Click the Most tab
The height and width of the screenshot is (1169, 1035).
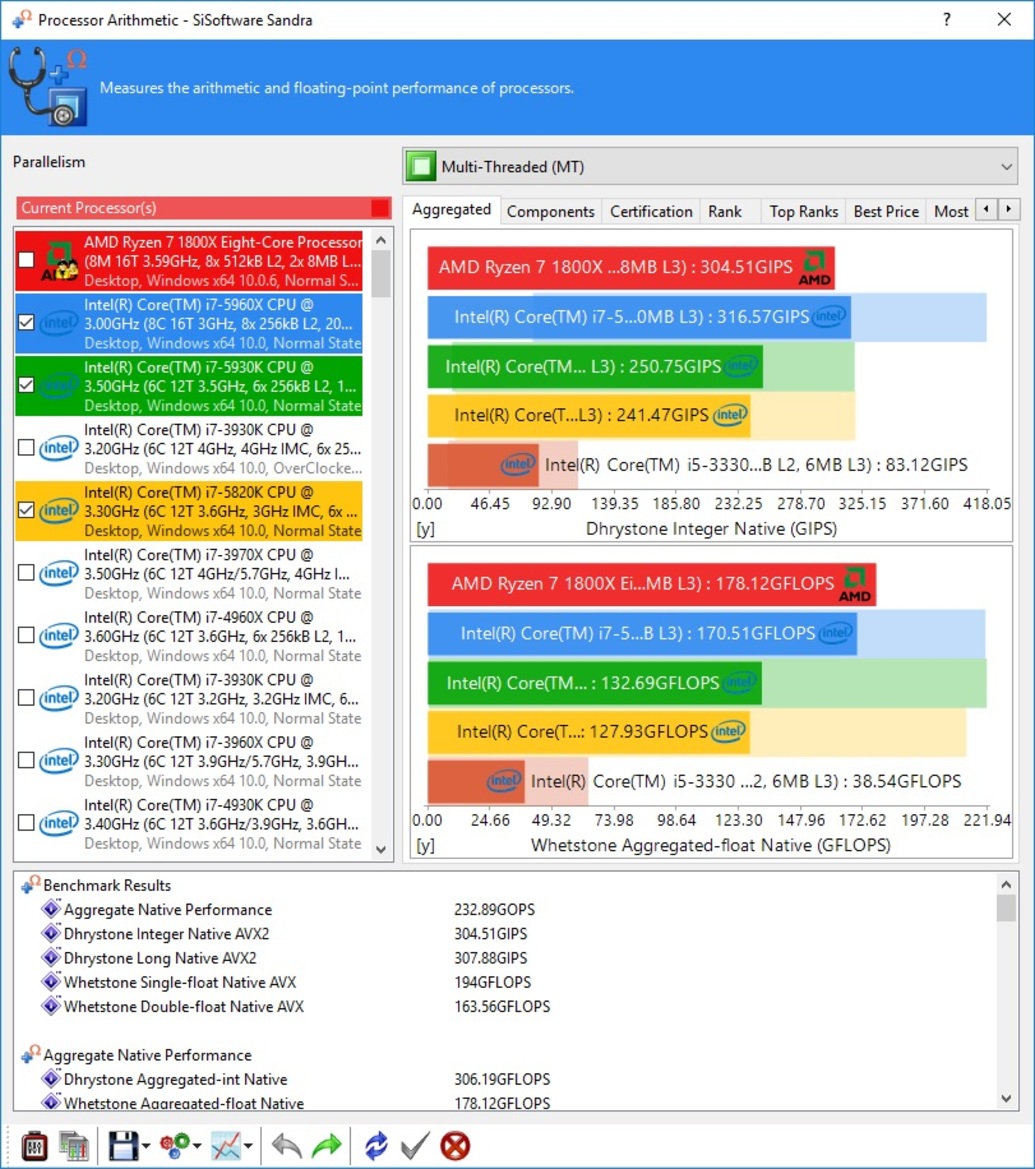[x=951, y=212]
